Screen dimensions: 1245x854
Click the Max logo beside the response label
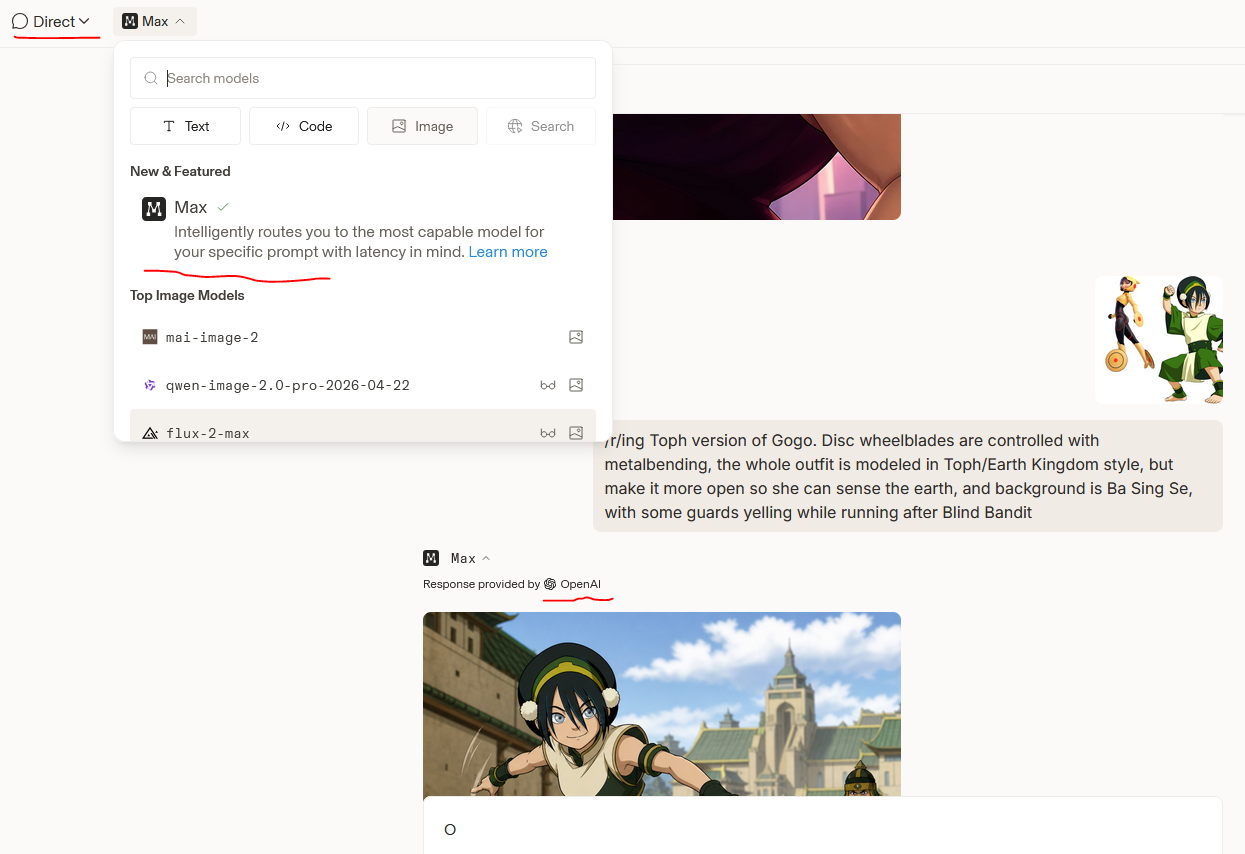pyautogui.click(x=431, y=558)
